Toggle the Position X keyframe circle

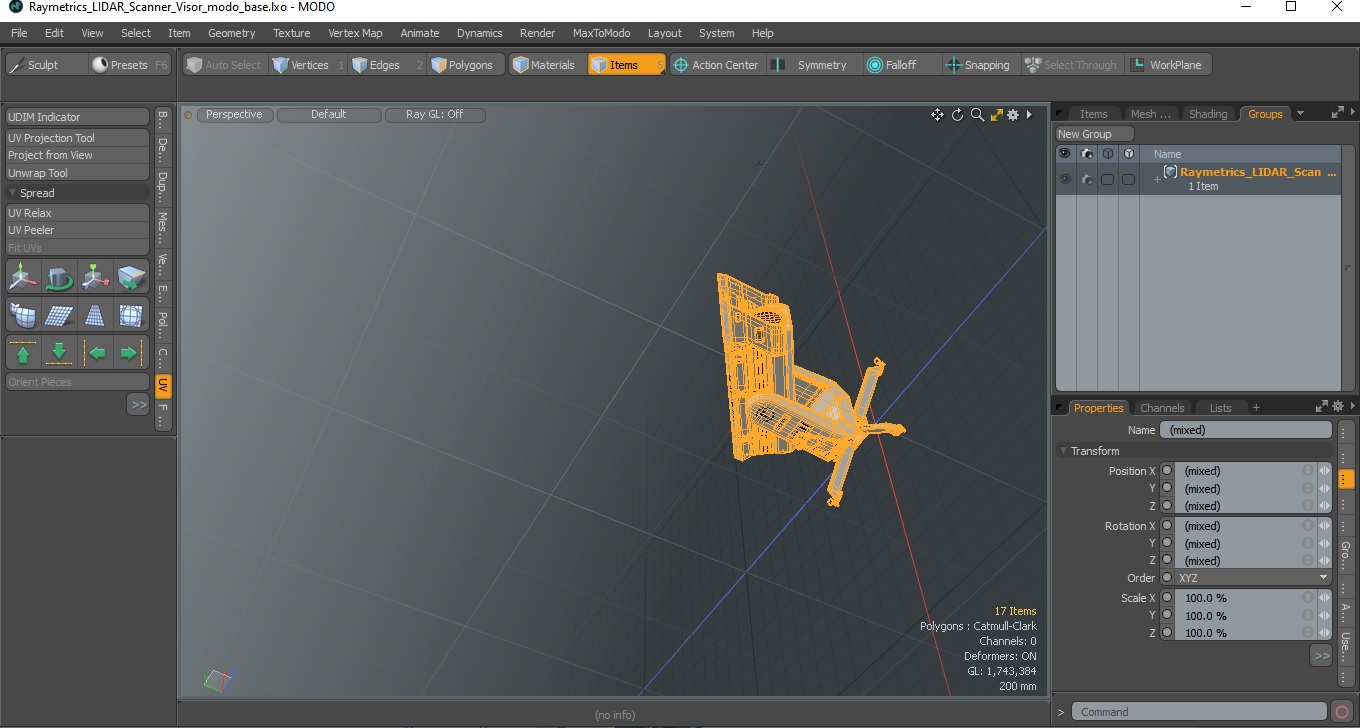point(1167,471)
